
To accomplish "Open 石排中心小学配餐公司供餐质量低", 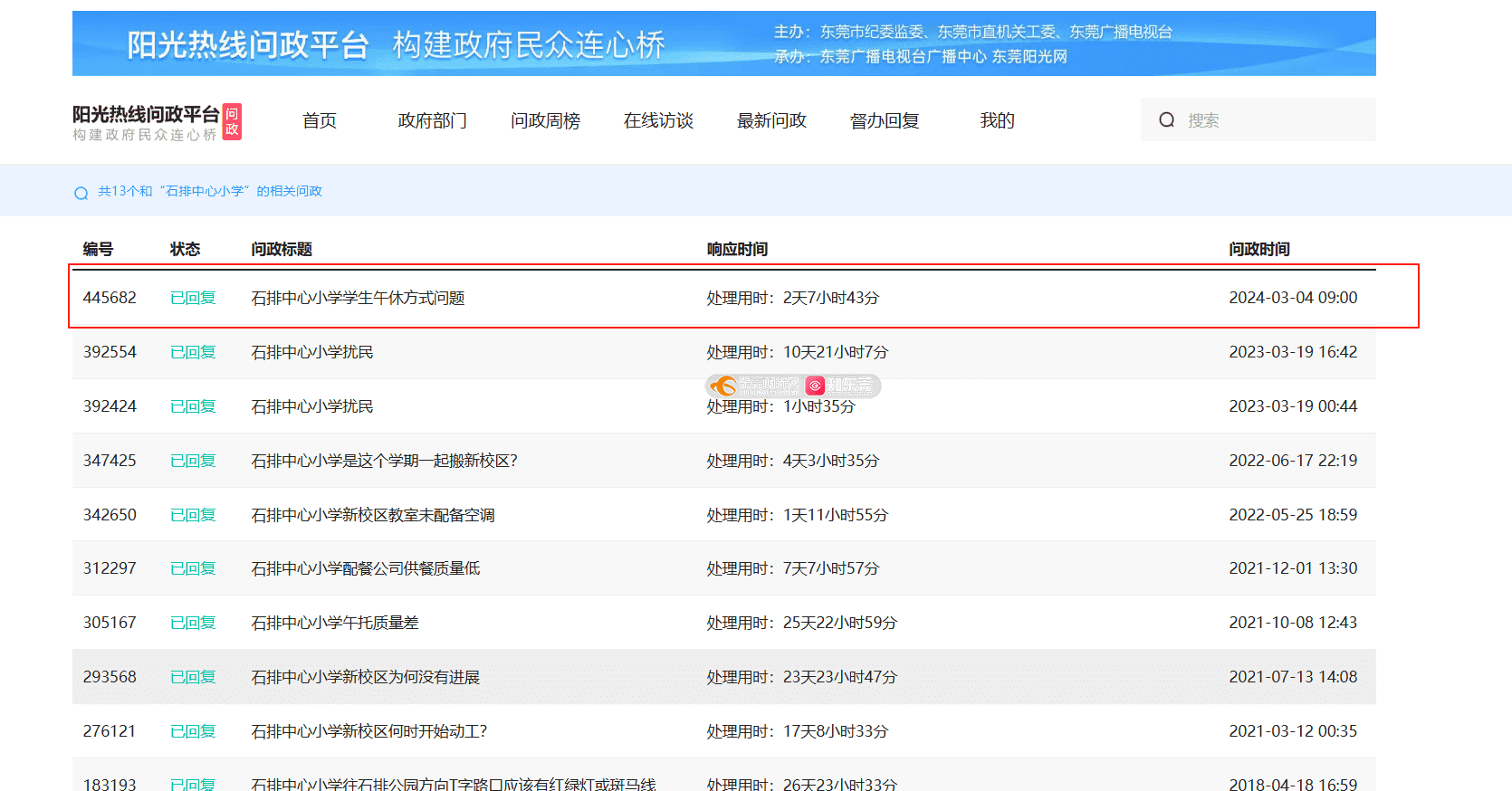I will [366, 568].
